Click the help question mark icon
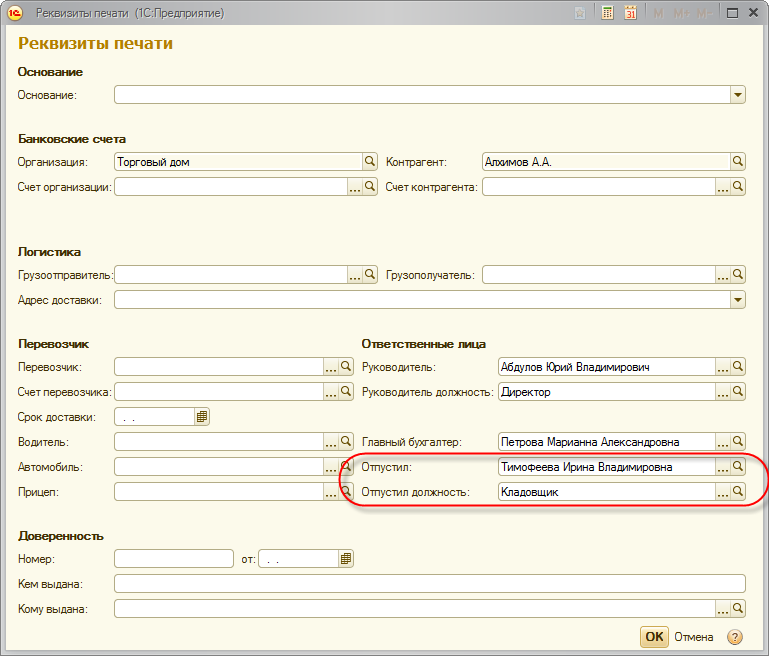769x656 pixels. 735,637
